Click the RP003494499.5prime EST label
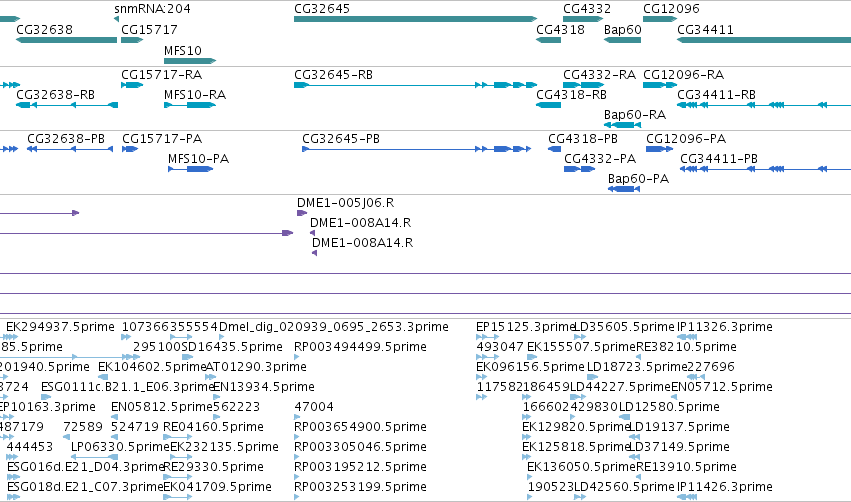This screenshot has height=502, width=851. (360, 346)
